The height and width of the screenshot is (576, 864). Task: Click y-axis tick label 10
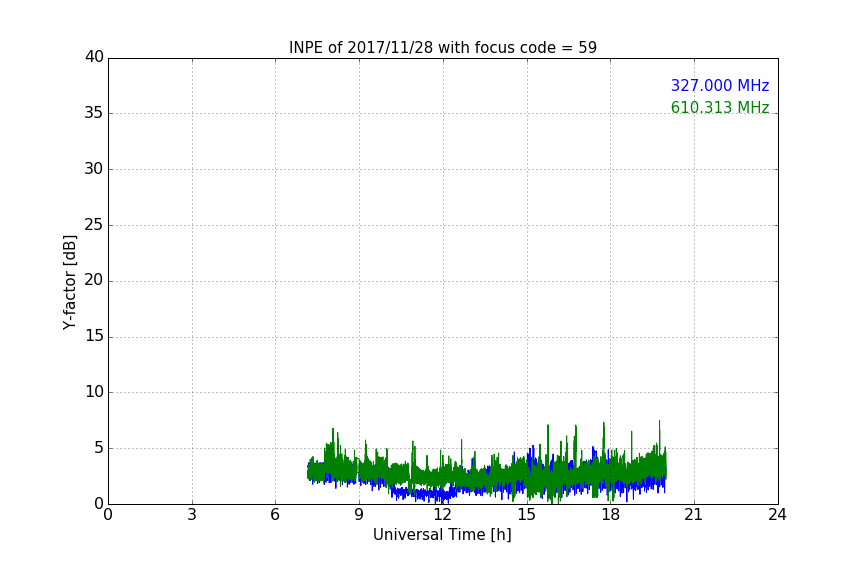[94, 392]
